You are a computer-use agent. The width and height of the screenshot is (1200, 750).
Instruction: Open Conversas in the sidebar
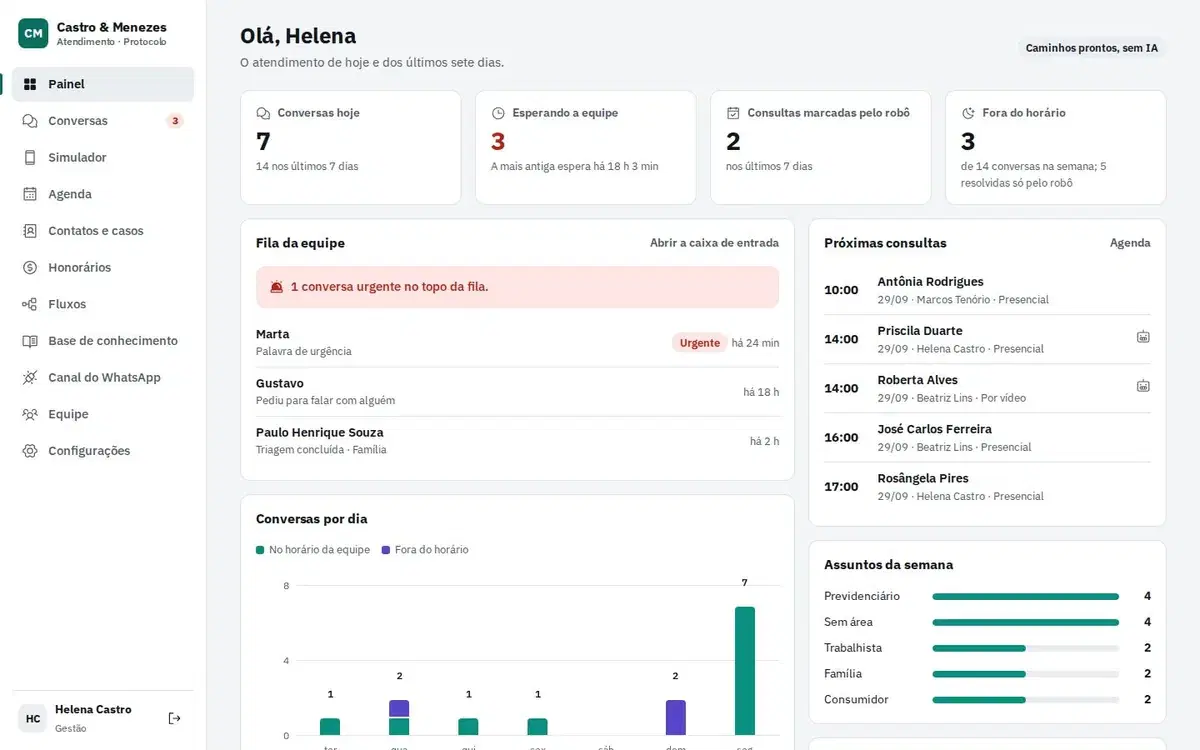coord(103,121)
